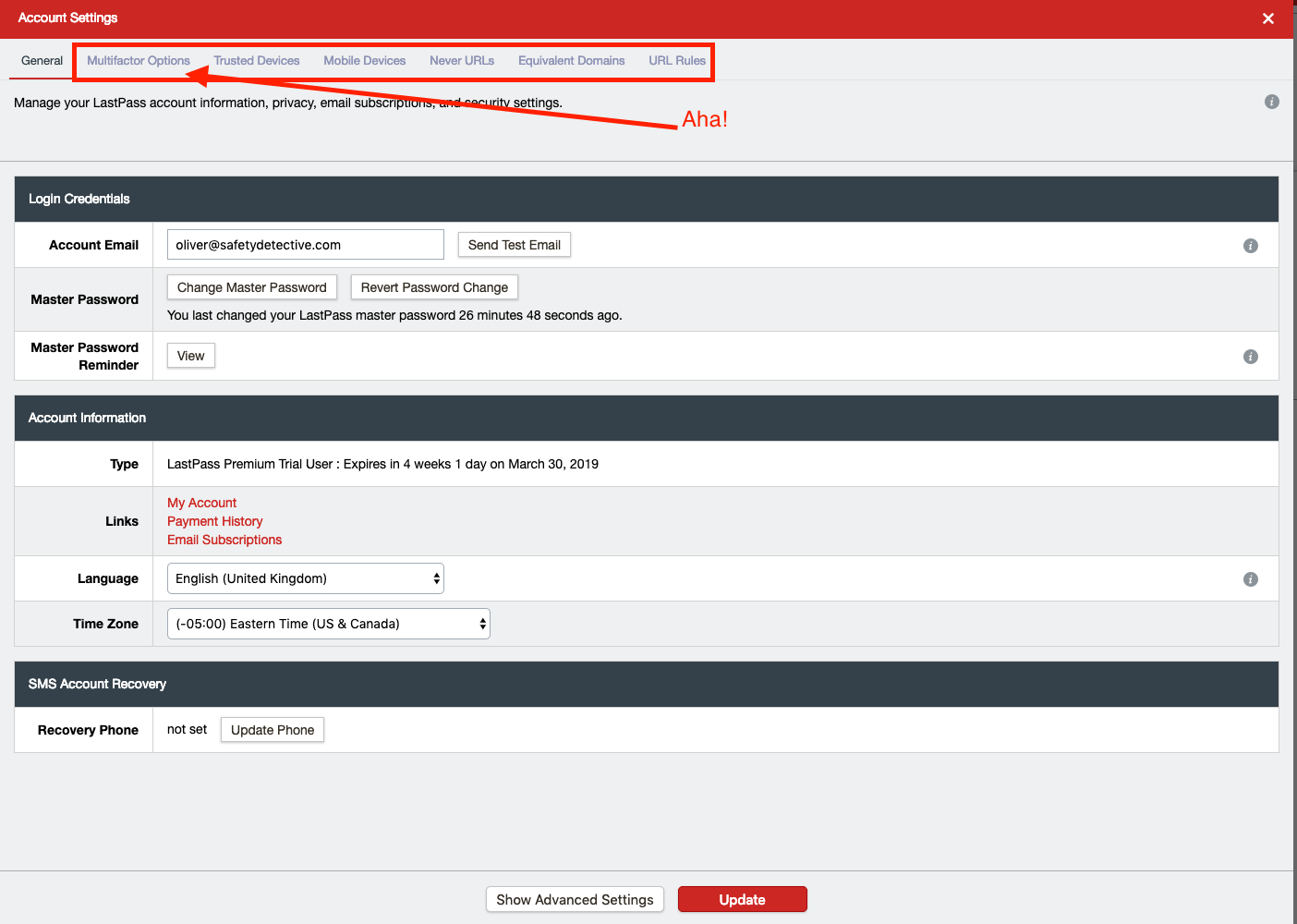Click Change Master Password button
Image resolution: width=1297 pixels, height=924 pixels.
[252, 287]
